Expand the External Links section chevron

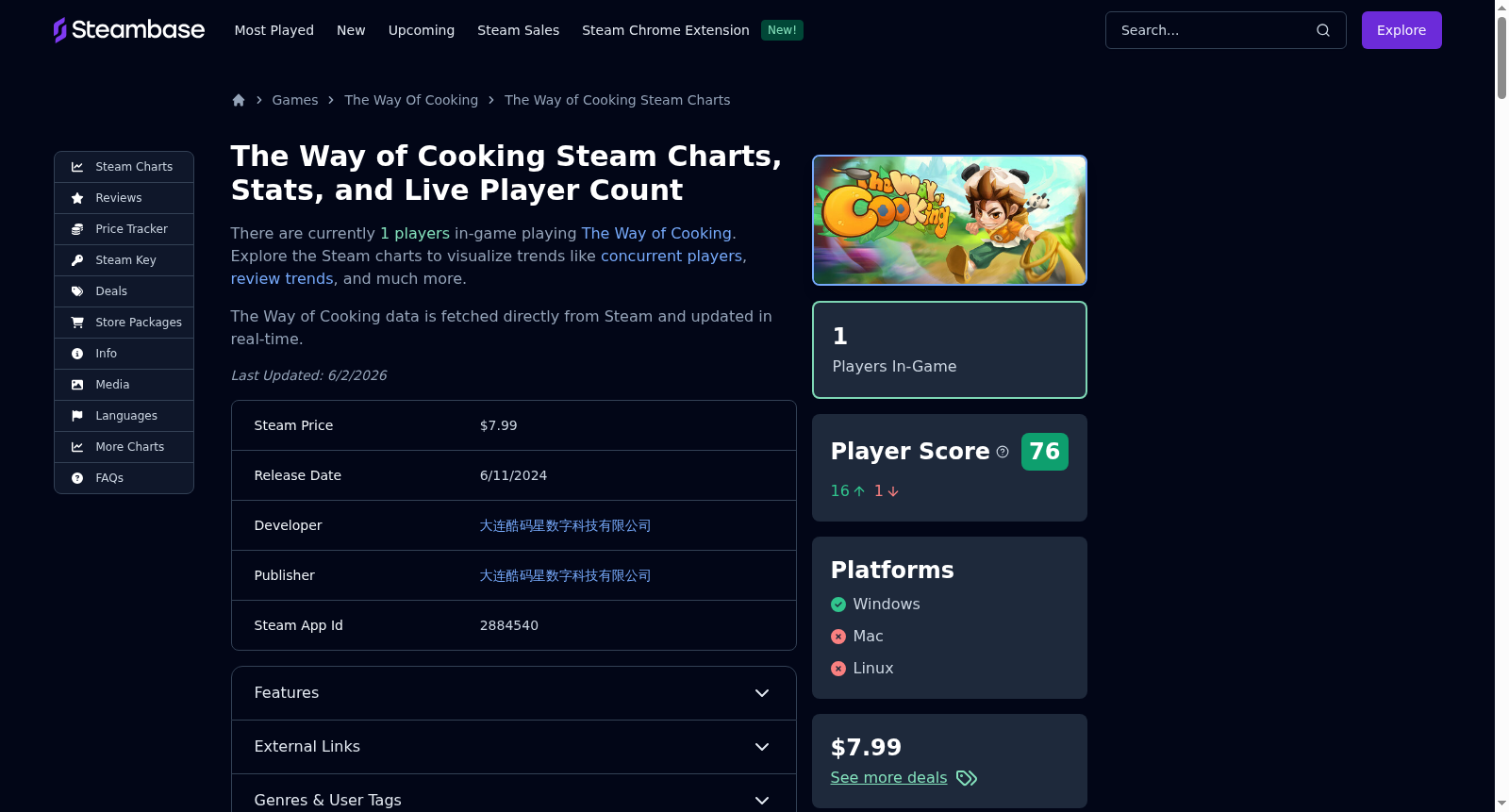click(x=762, y=747)
